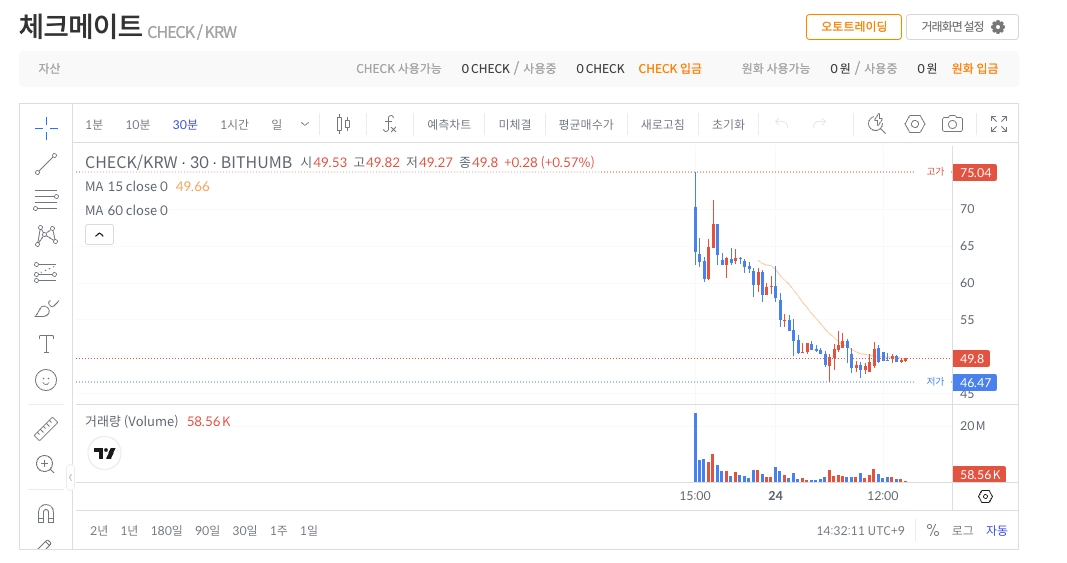Switch to 10분 interval

(137, 125)
